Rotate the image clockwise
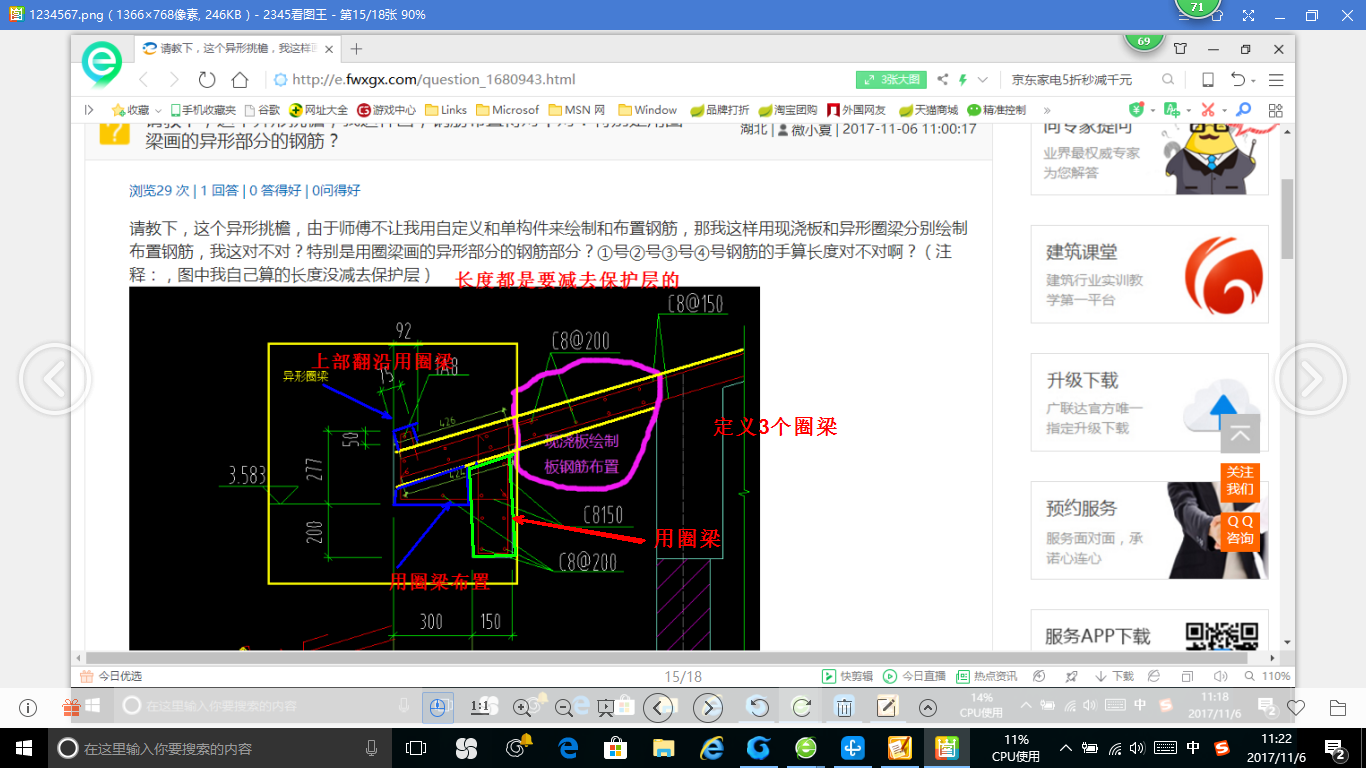 (x=801, y=708)
